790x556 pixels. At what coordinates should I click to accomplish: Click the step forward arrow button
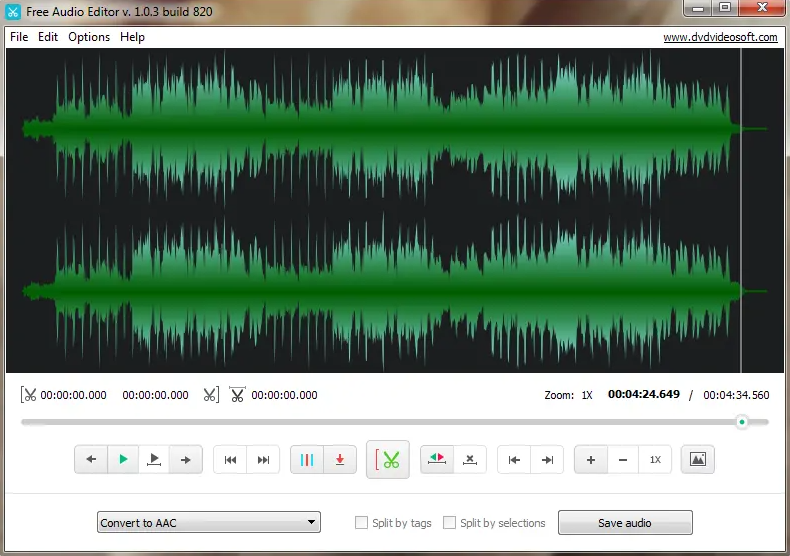(x=186, y=459)
